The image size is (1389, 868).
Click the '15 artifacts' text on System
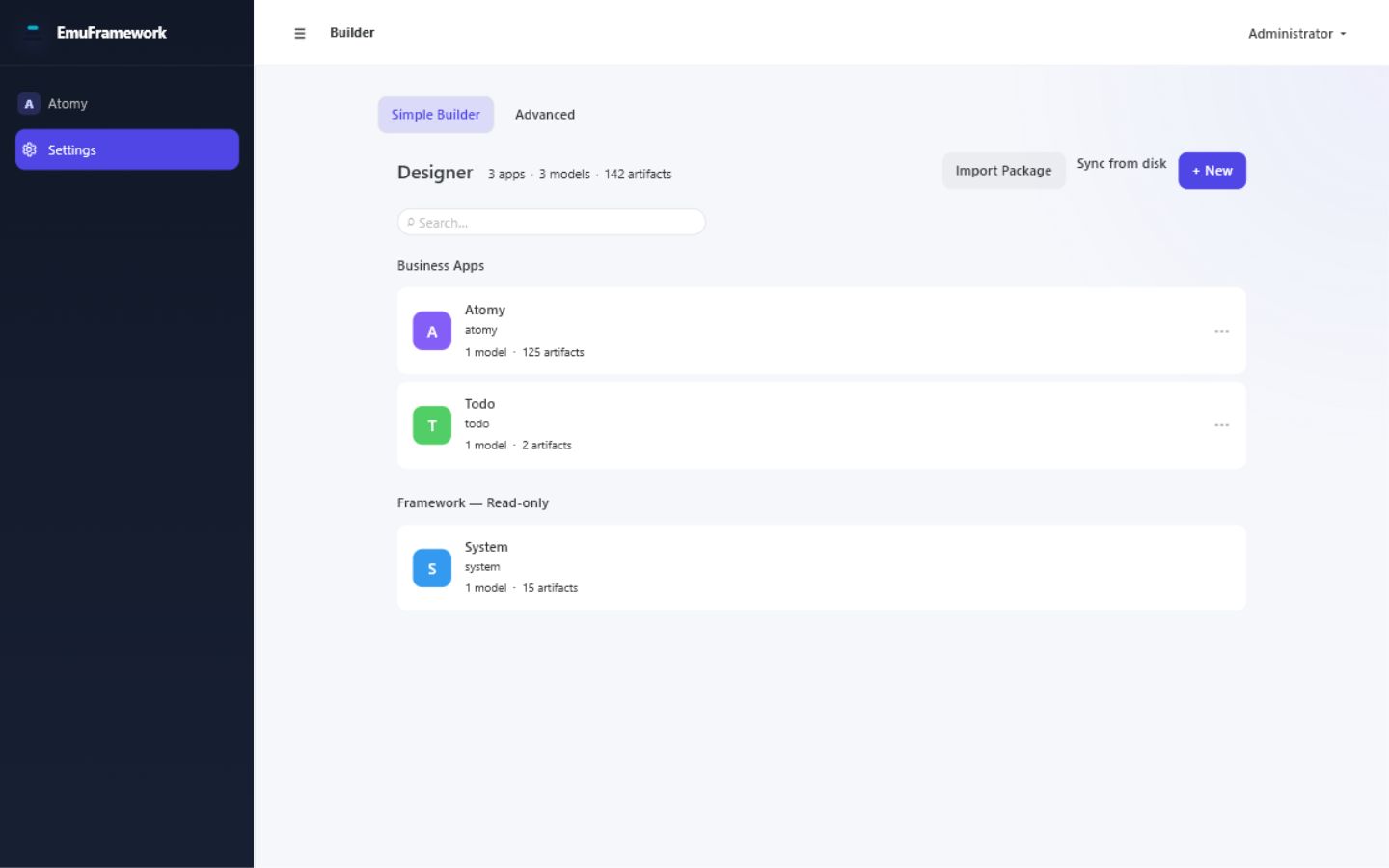click(550, 587)
